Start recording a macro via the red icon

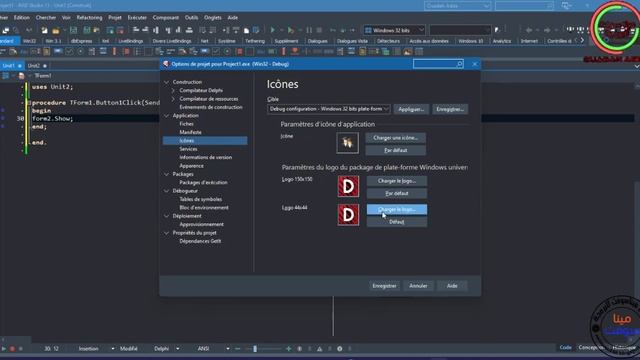coord(12,349)
